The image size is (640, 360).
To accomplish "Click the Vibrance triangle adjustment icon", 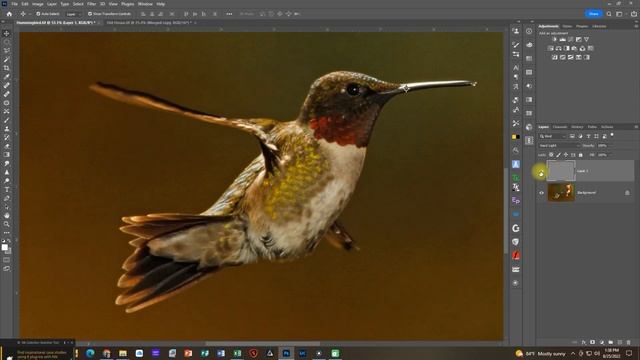I will (x=587, y=39).
